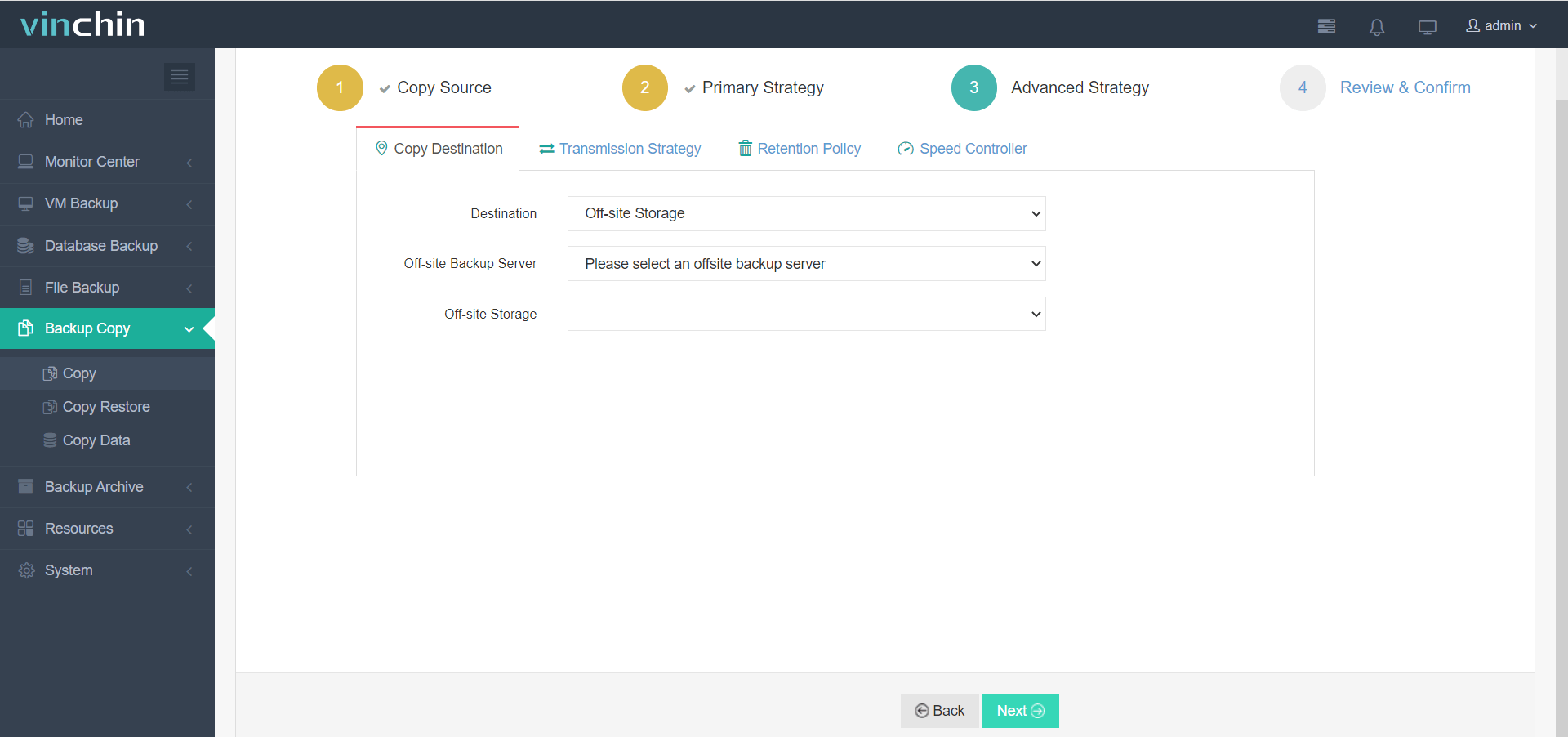
Task: Open the Off-site Backup Server dropdown
Action: [807, 264]
